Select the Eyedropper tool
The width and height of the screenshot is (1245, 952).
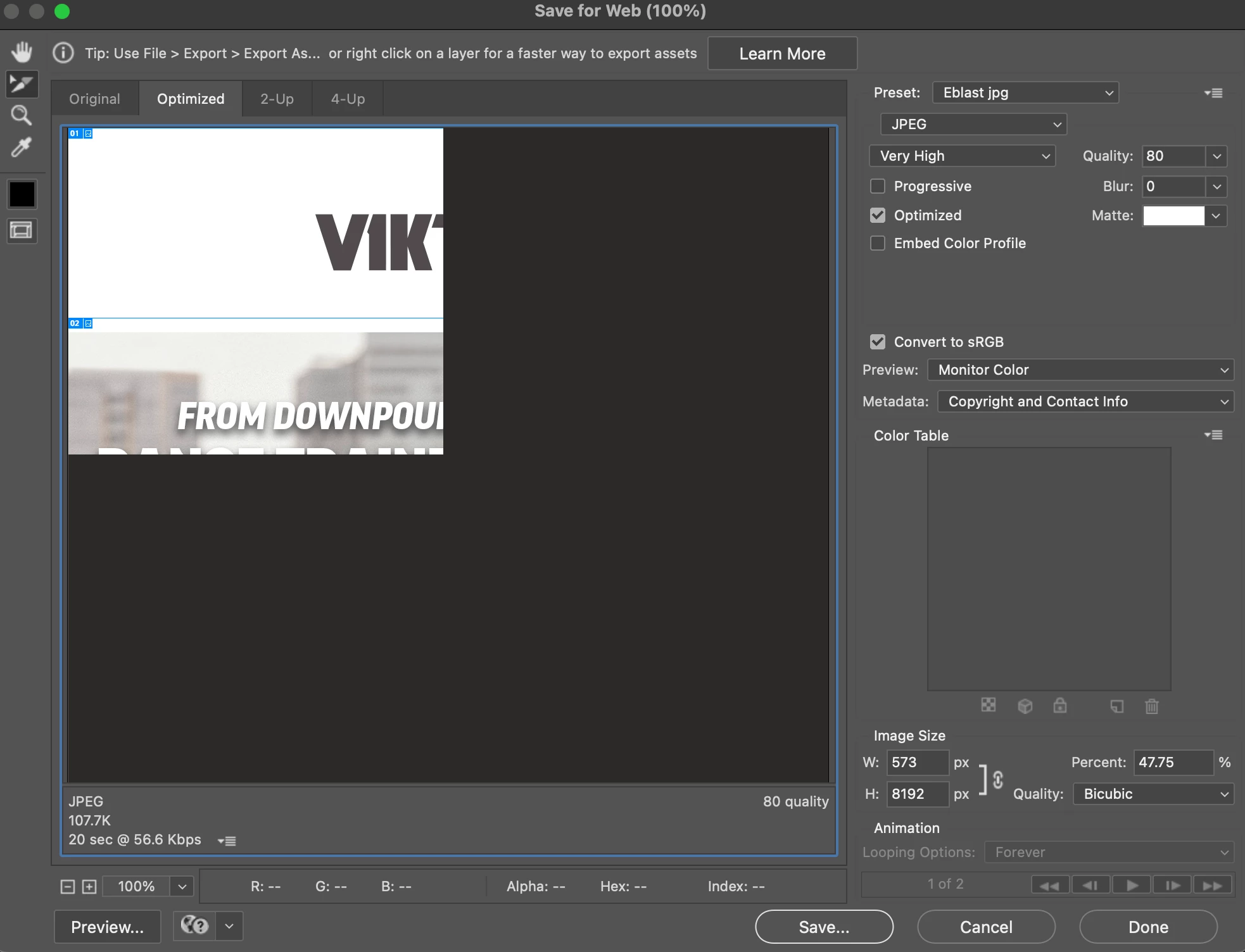(22, 147)
